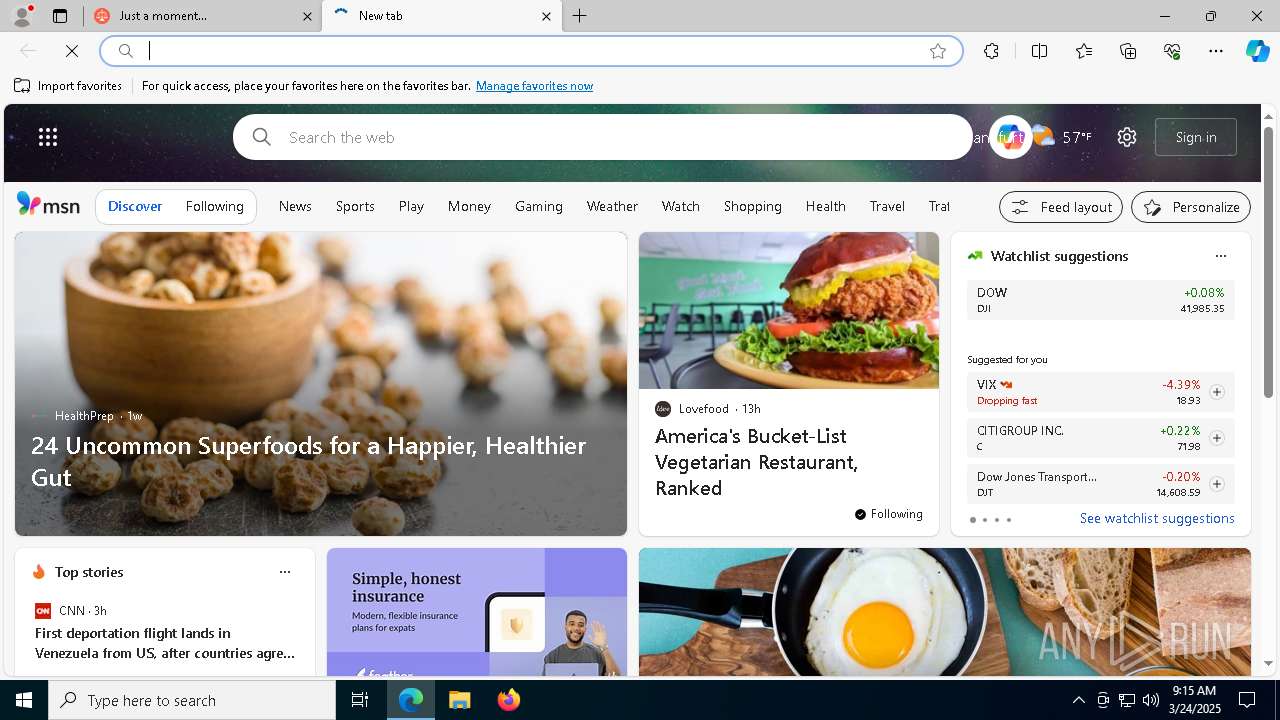
Task: Open the Edge profile icon
Action: click(21, 16)
